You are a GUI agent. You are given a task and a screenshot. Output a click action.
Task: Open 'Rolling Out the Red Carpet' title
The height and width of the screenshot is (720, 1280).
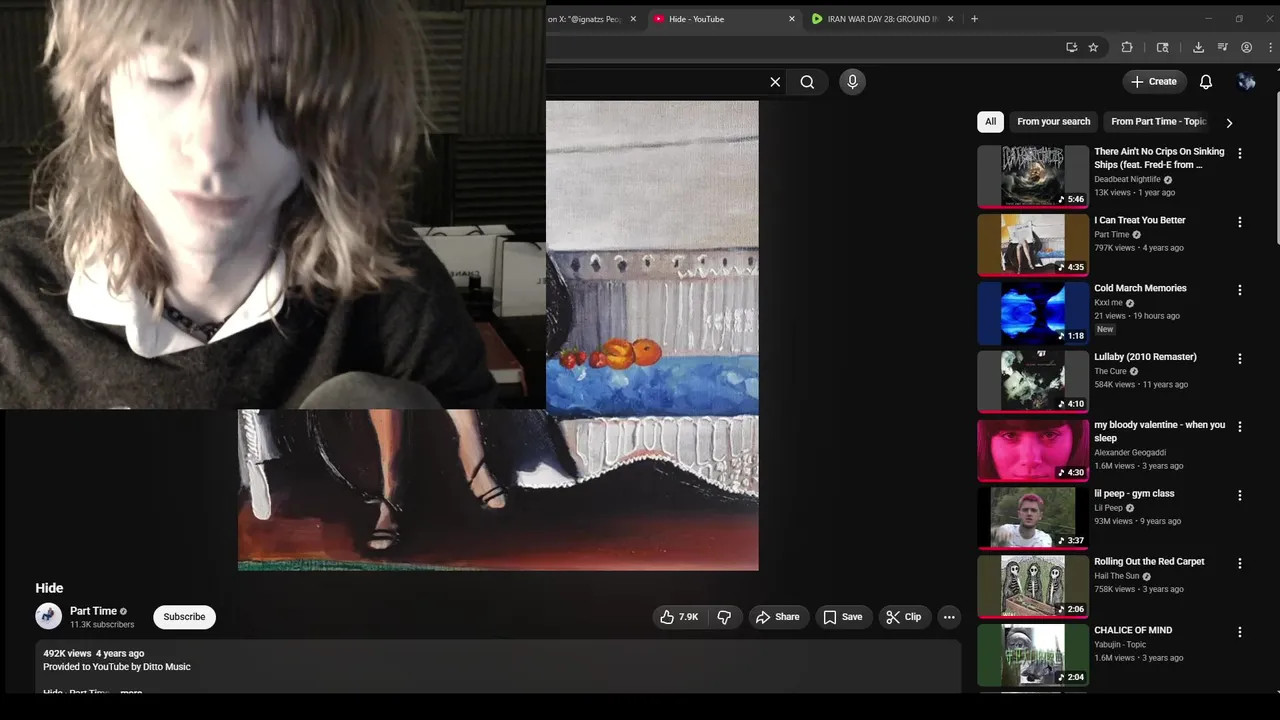pyautogui.click(x=1149, y=562)
